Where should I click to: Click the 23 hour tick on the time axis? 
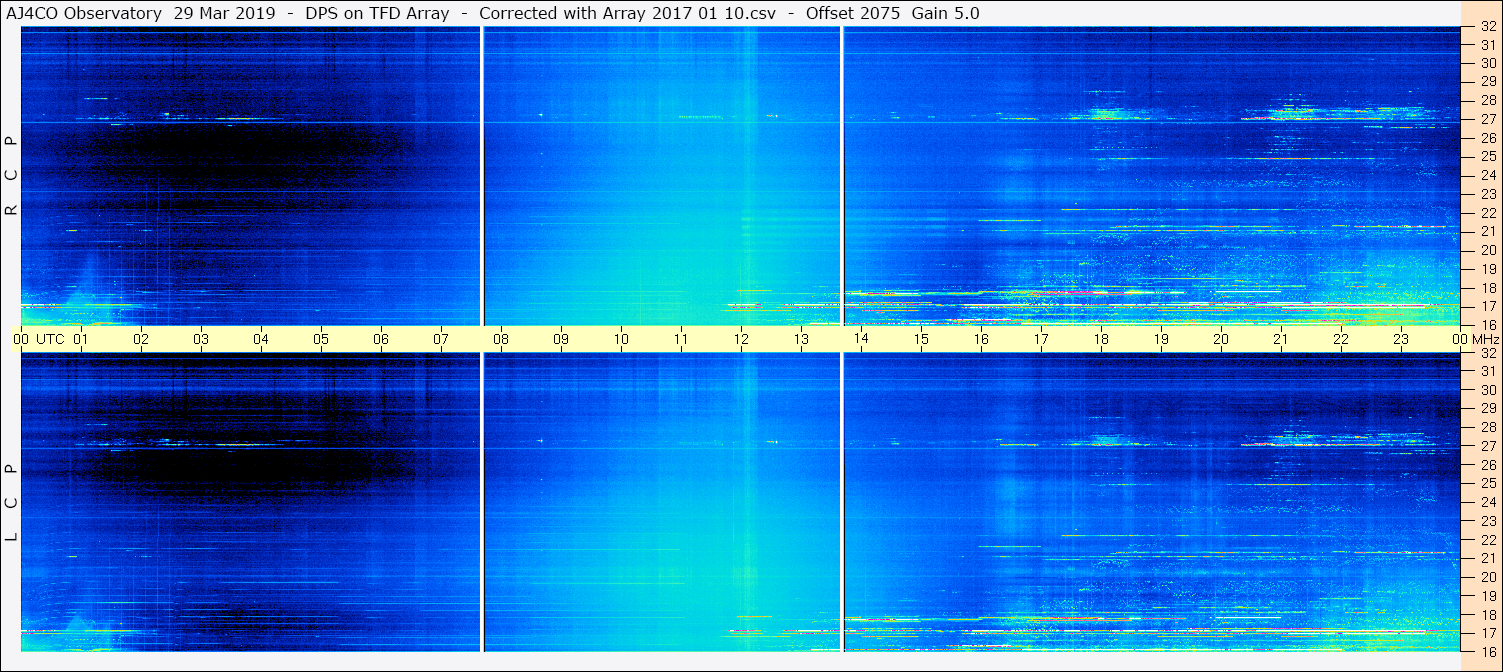tap(1401, 339)
